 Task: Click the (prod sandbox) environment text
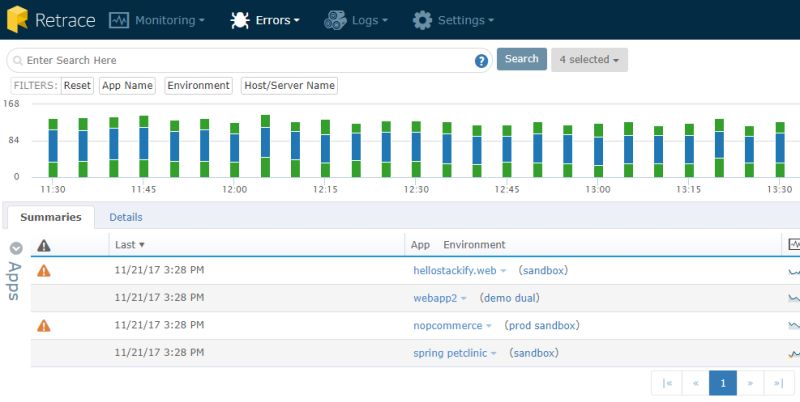tap(541, 325)
